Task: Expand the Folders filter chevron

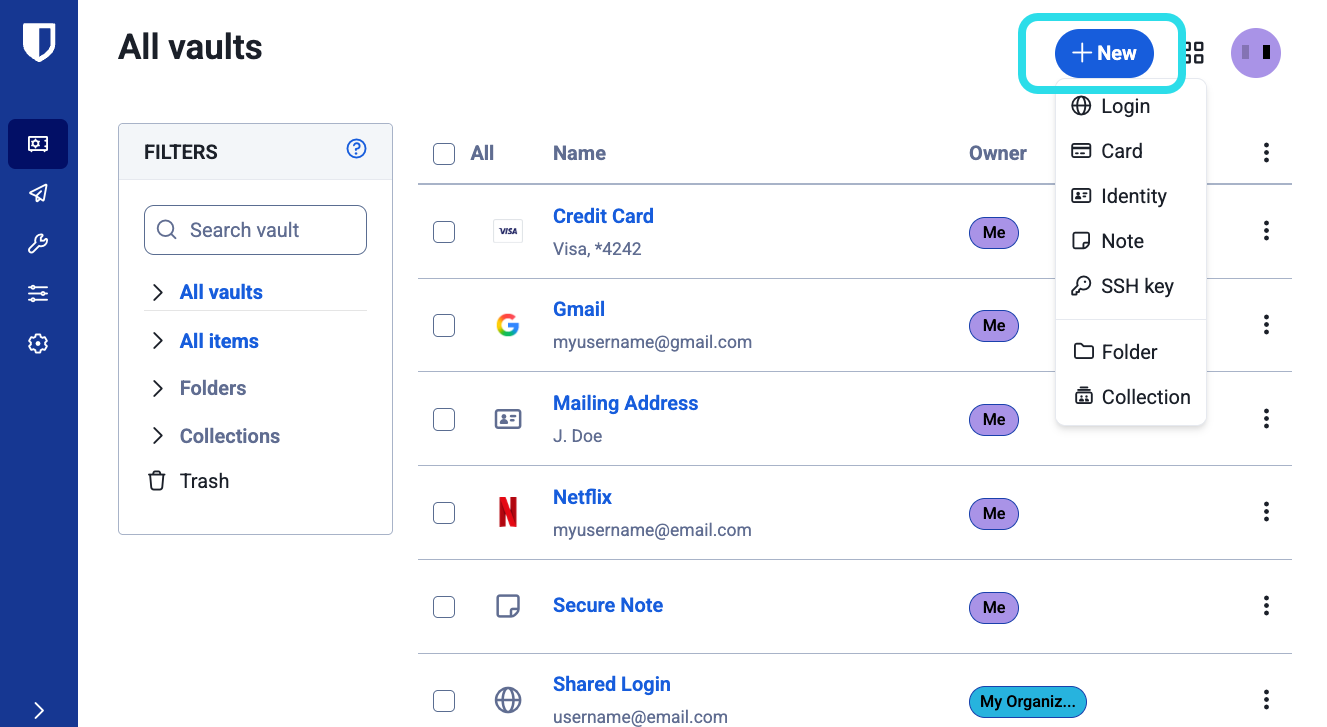Action: (157, 388)
